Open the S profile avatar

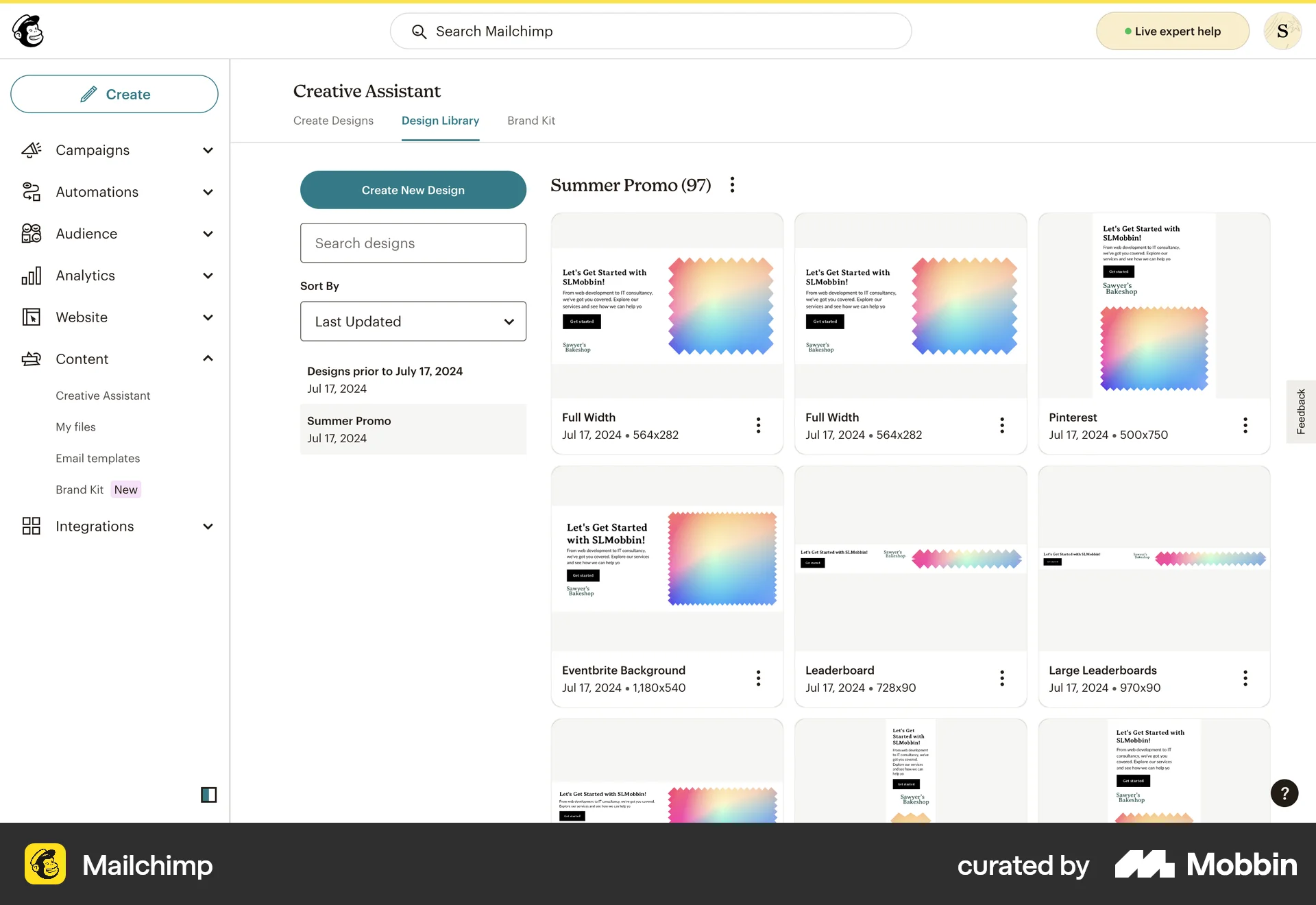(1282, 31)
